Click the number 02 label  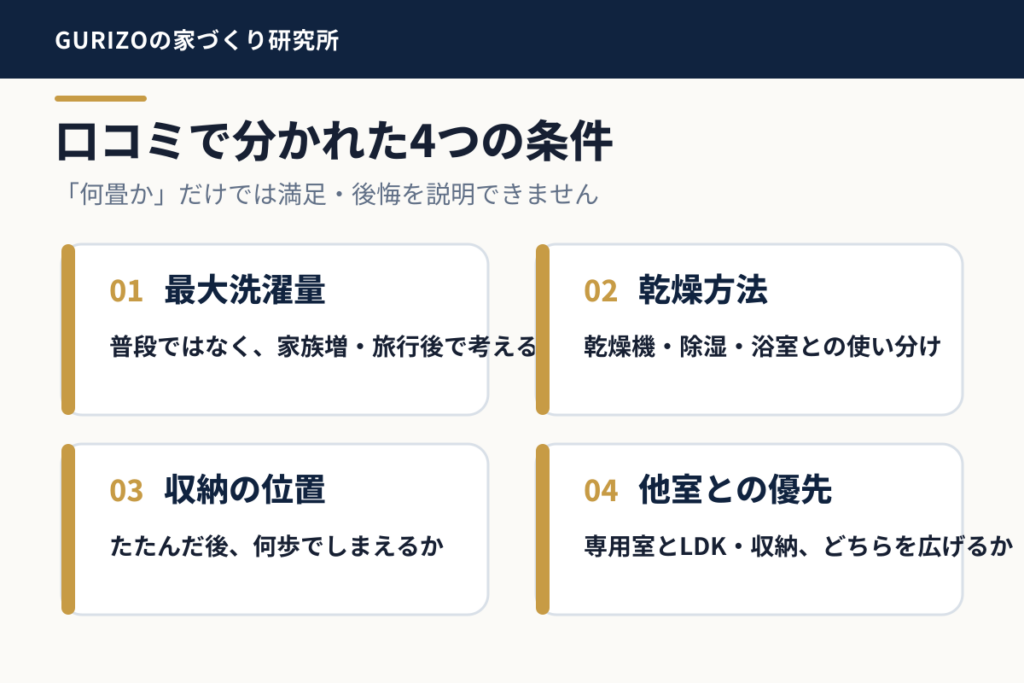coord(600,291)
